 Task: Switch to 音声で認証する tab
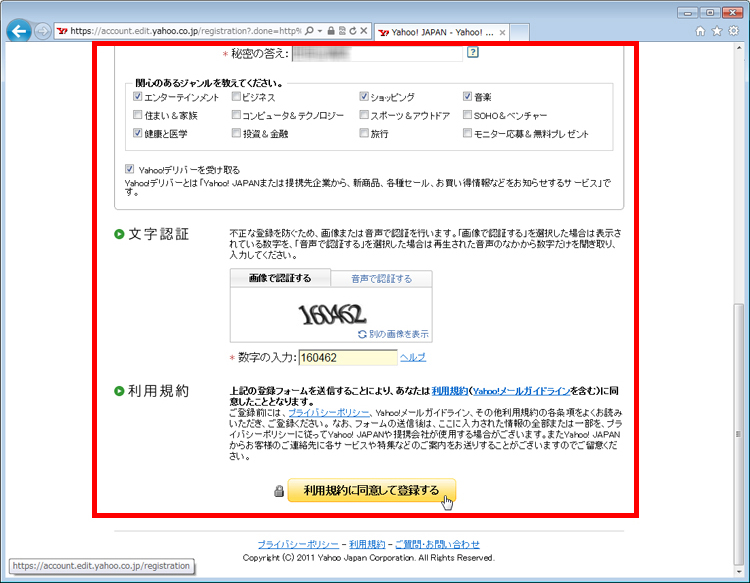[381, 279]
